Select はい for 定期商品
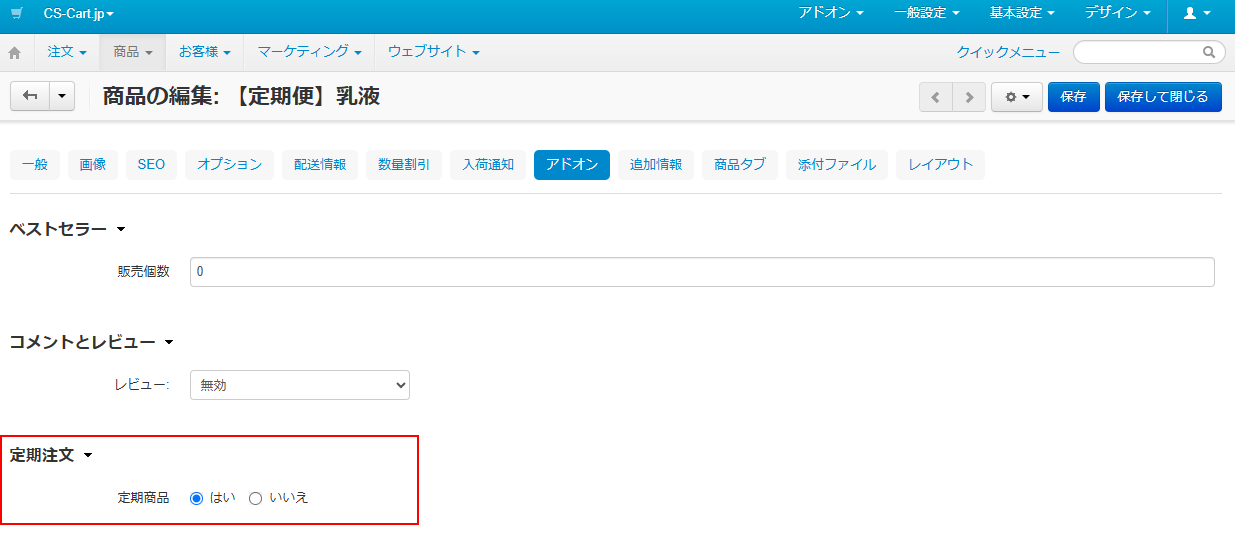This screenshot has height=533, width=1235. pyautogui.click(x=197, y=498)
